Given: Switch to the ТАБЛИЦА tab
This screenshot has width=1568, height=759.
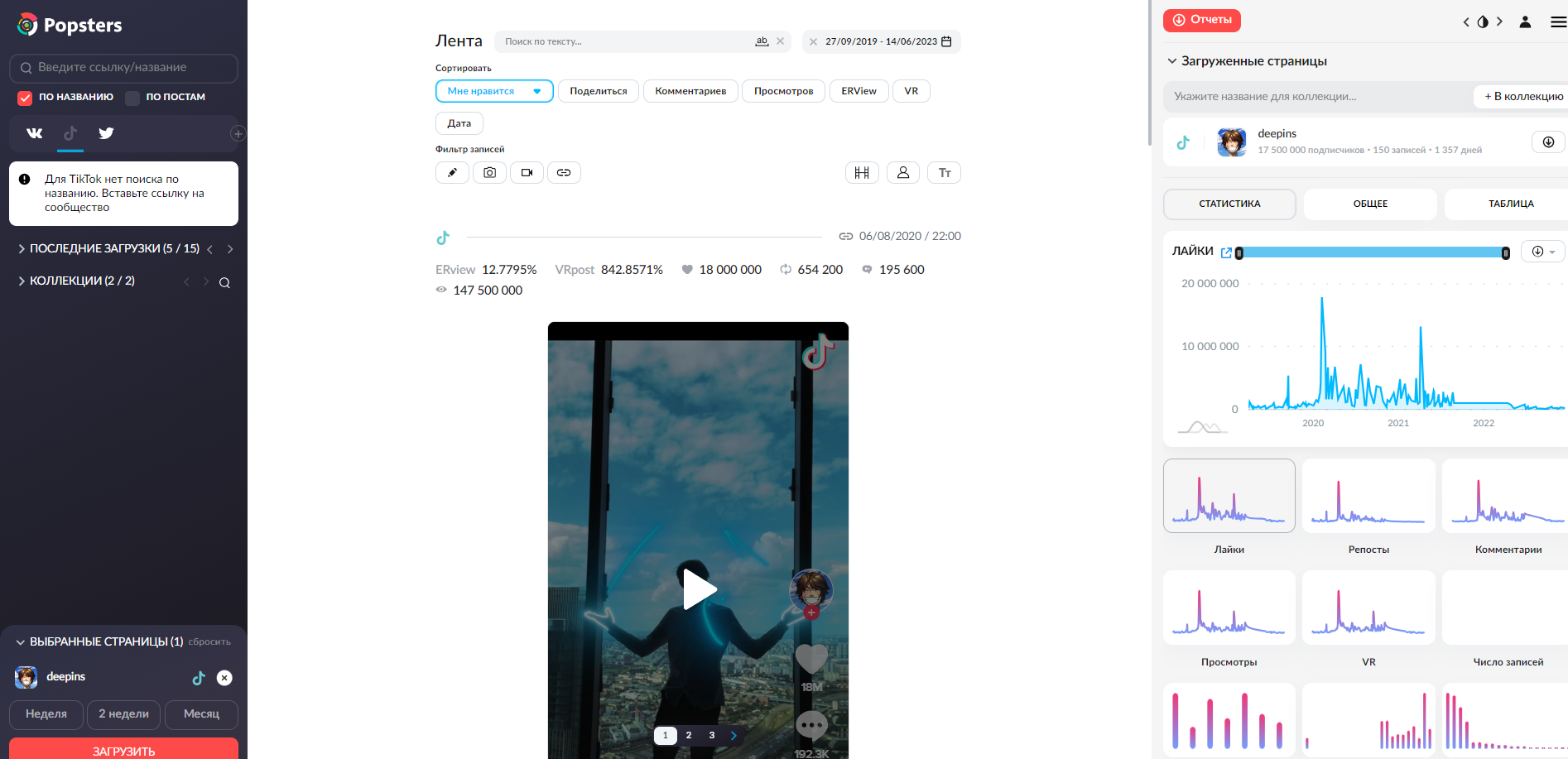Looking at the screenshot, I should pyautogui.click(x=1510, y=204).
